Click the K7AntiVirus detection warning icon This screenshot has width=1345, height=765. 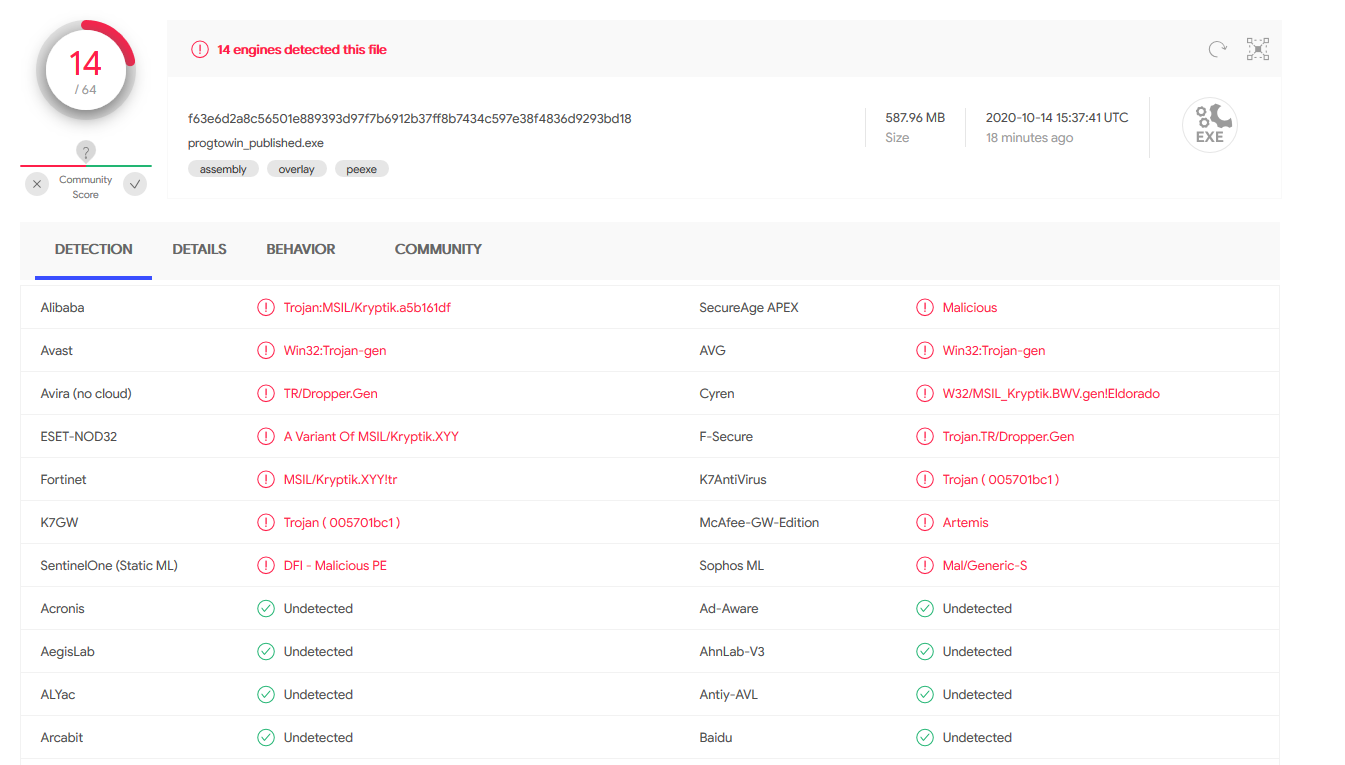point(925,480)
